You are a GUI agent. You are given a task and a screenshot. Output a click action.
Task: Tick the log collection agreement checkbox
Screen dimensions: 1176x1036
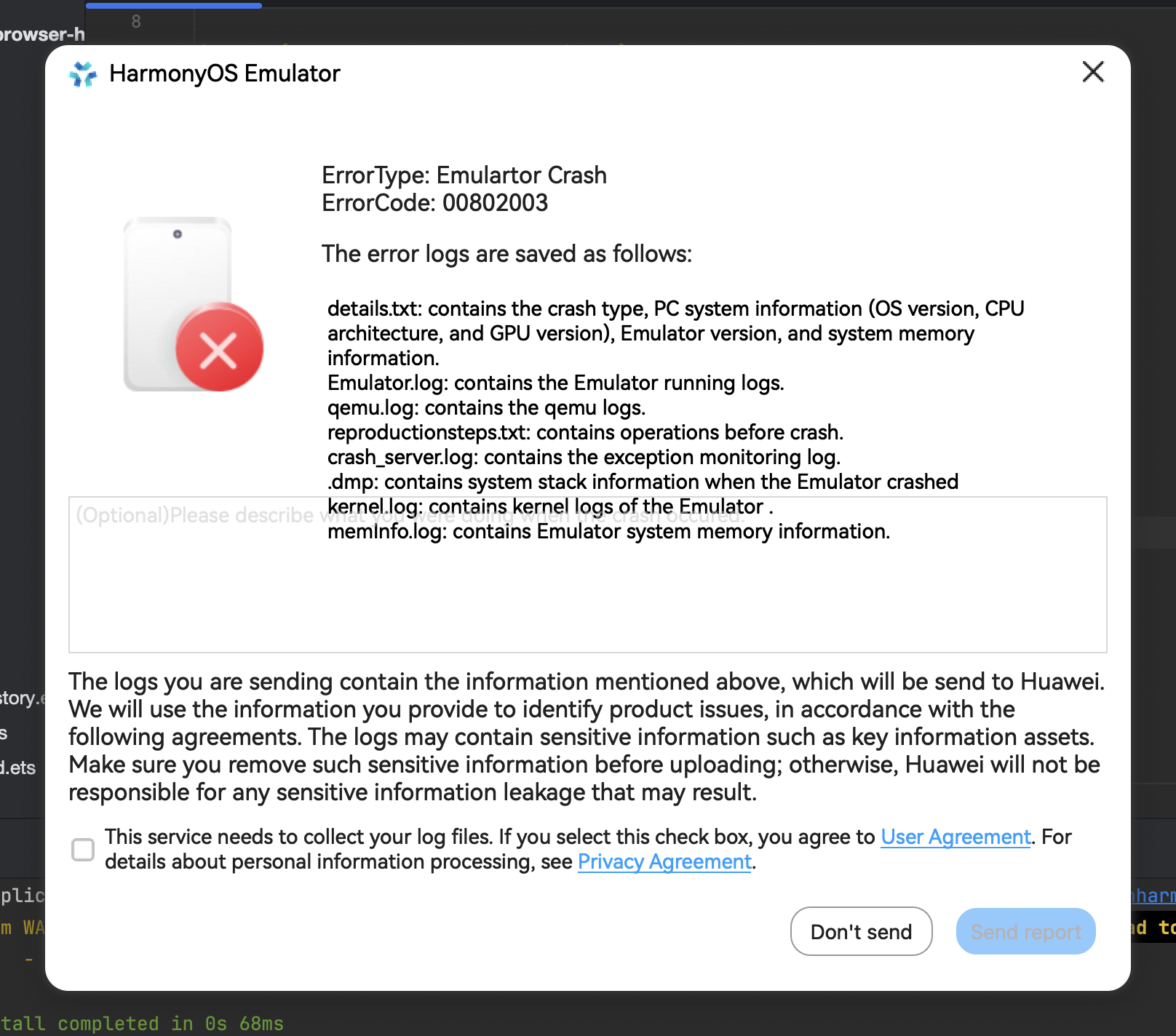(83, 849)
